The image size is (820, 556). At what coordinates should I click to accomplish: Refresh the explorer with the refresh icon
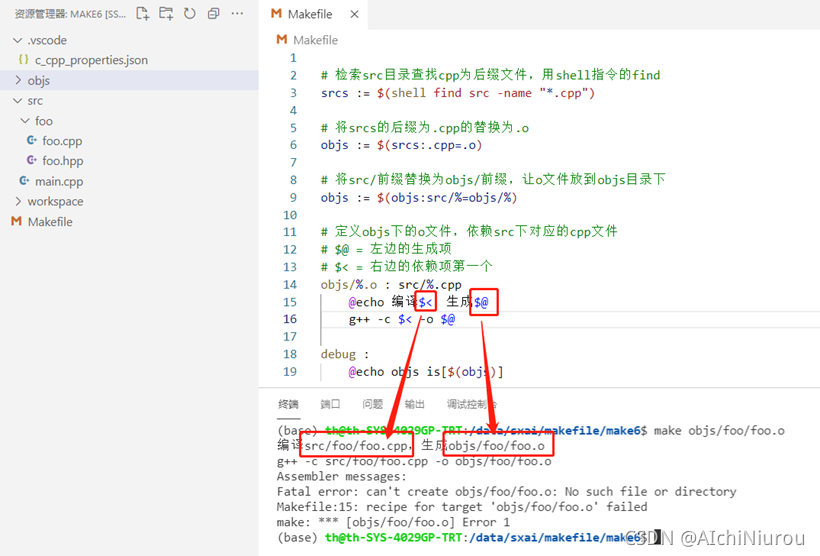pos(190,14)
